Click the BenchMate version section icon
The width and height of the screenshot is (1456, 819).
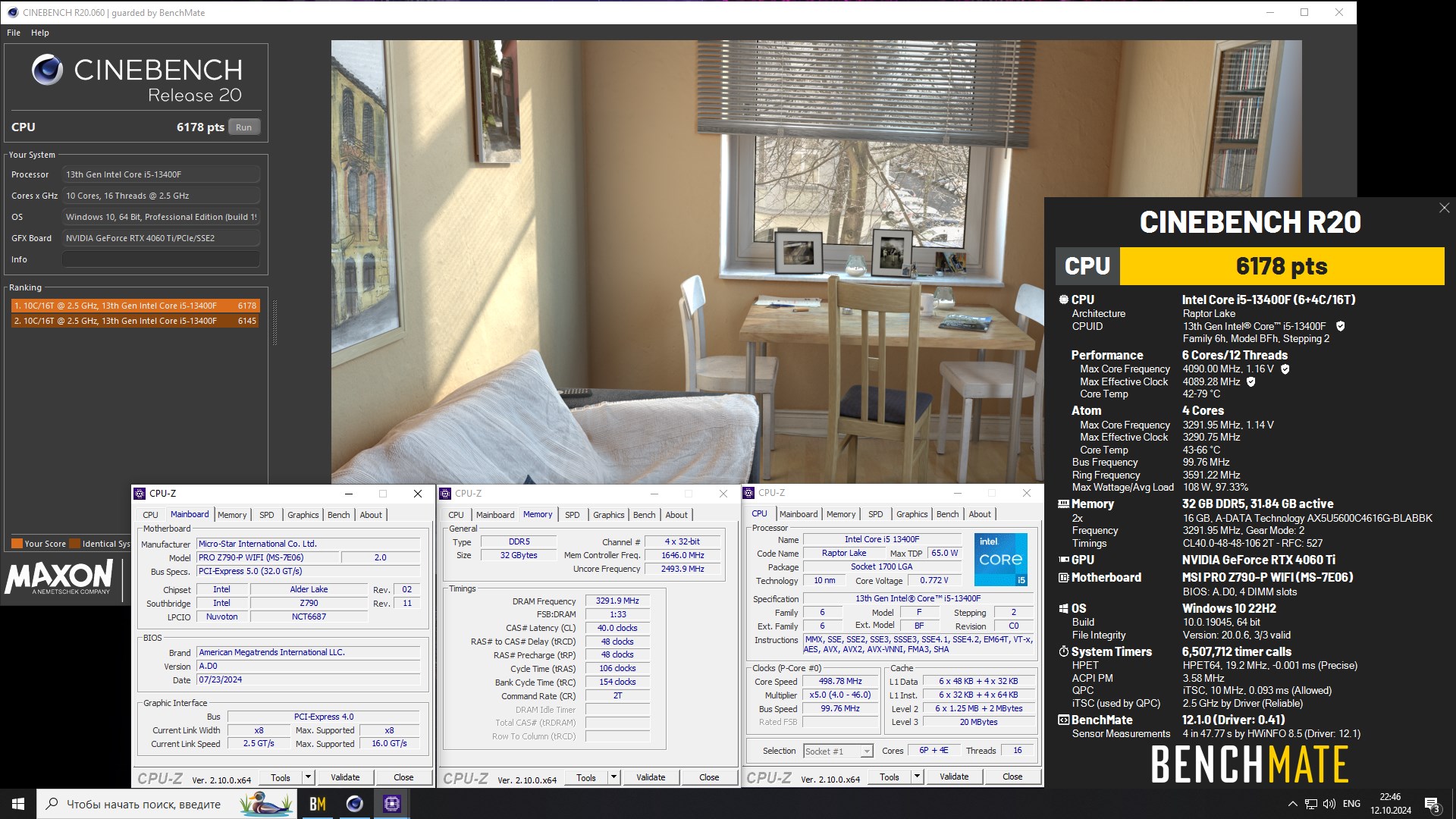coord(1064,720)
